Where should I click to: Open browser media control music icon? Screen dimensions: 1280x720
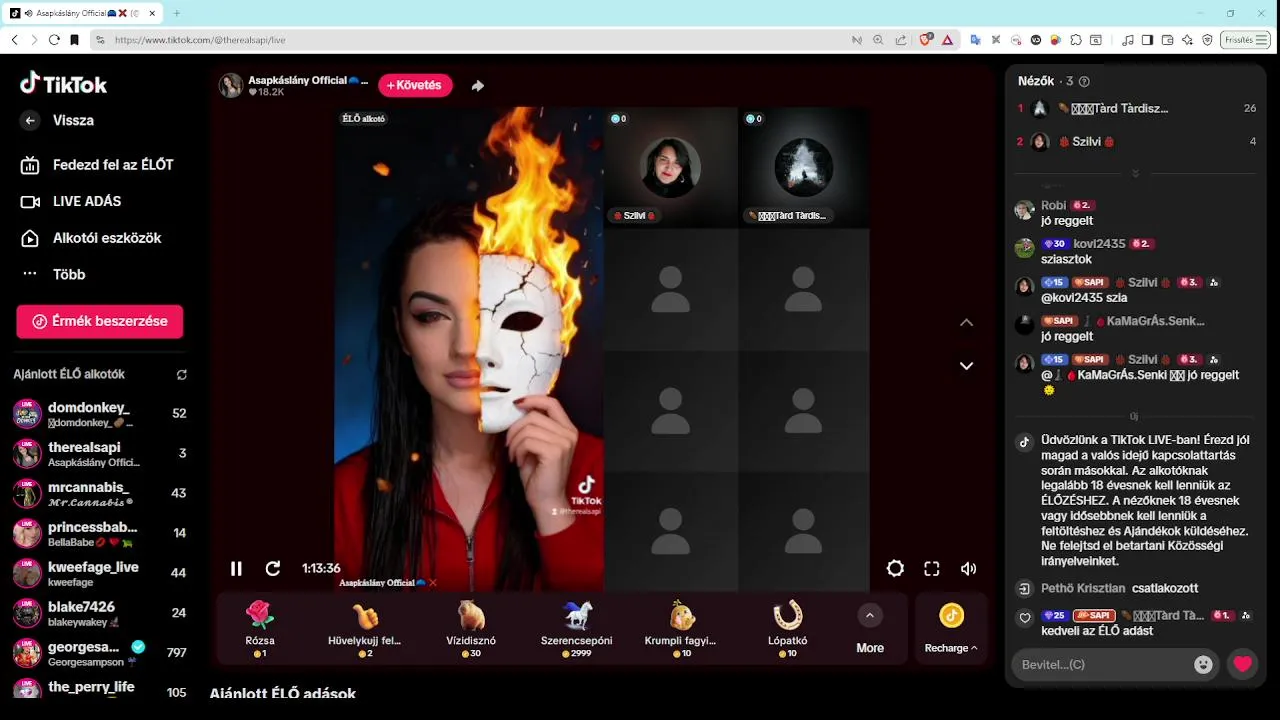tap(1128, 40)
